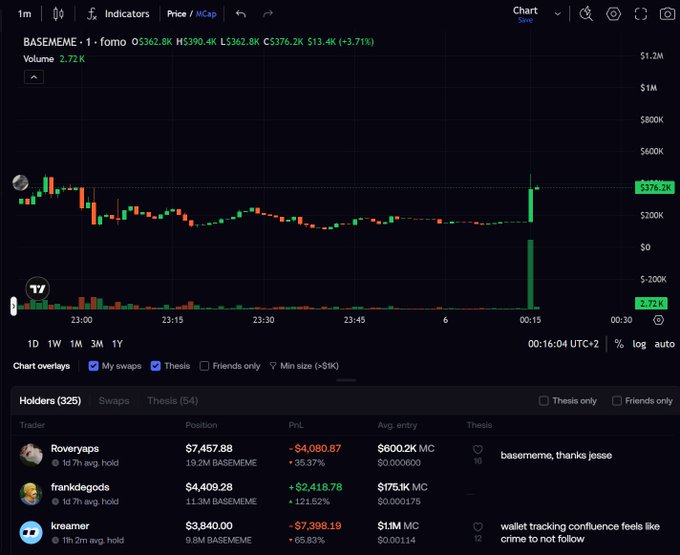Screen dimensions: 680x555
Task: Uncheck Thesis overlay checkbox
Action: (156, 366)
